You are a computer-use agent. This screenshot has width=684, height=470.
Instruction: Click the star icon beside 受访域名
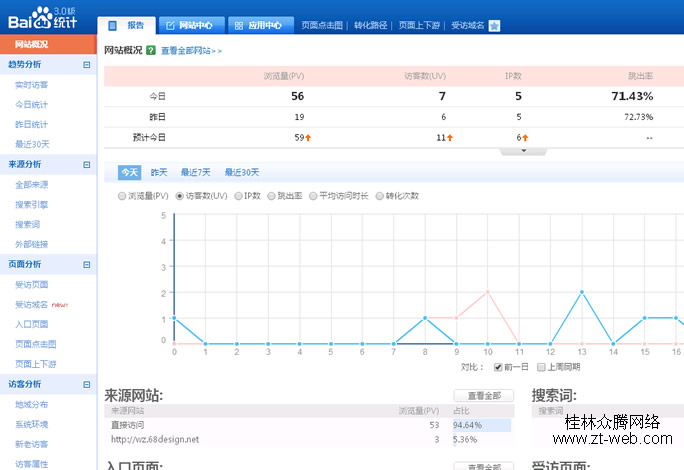(x=494, y=26)
